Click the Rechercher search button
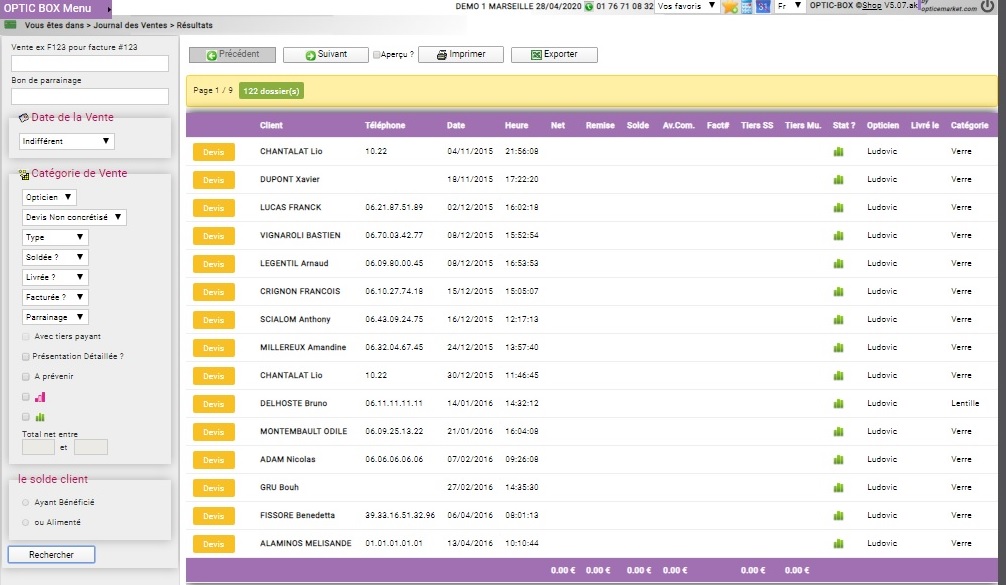 [x=51, y=555]
